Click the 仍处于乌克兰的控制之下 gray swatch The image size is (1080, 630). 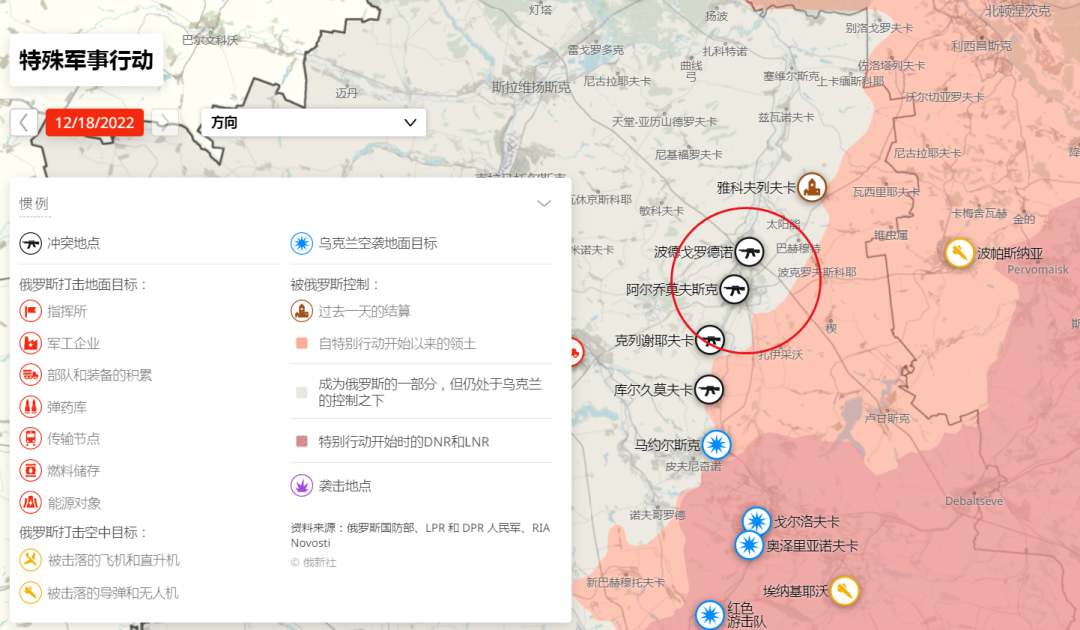tap(302, 392)
